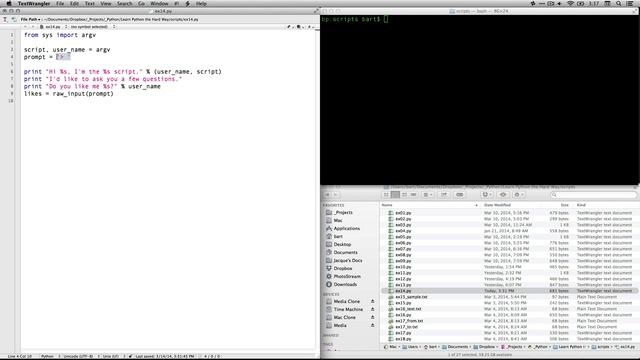Sort Finder list by Name column
Viewport: 640px width, 360px height.
point(430,205)
